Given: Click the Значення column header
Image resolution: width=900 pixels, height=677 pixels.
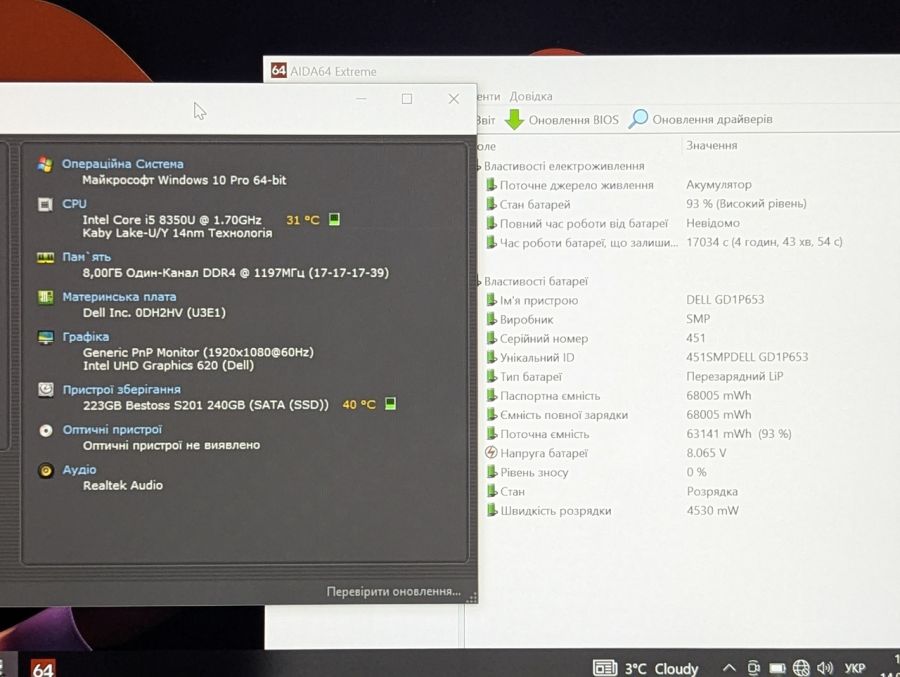Looking at the screenshot, I should click(712, 145).
